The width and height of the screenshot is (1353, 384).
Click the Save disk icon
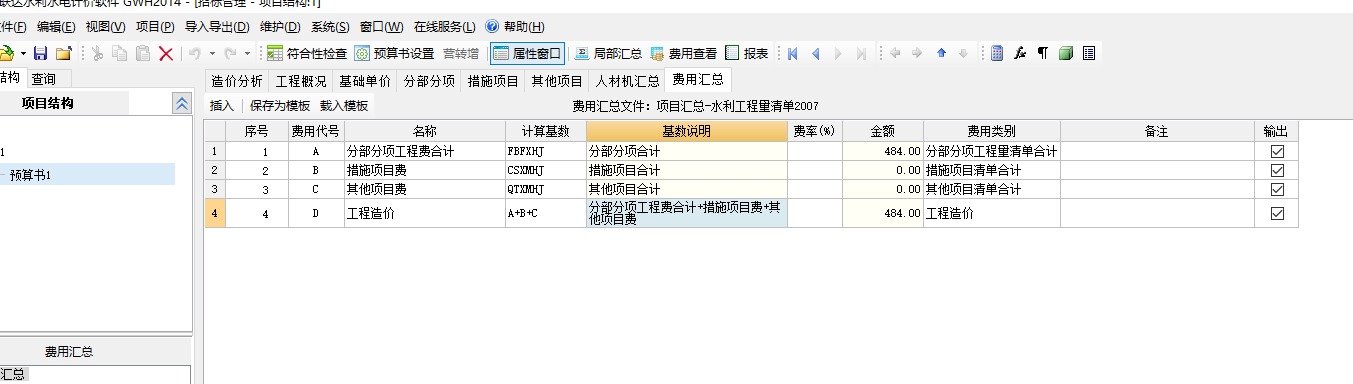(41, 53)
